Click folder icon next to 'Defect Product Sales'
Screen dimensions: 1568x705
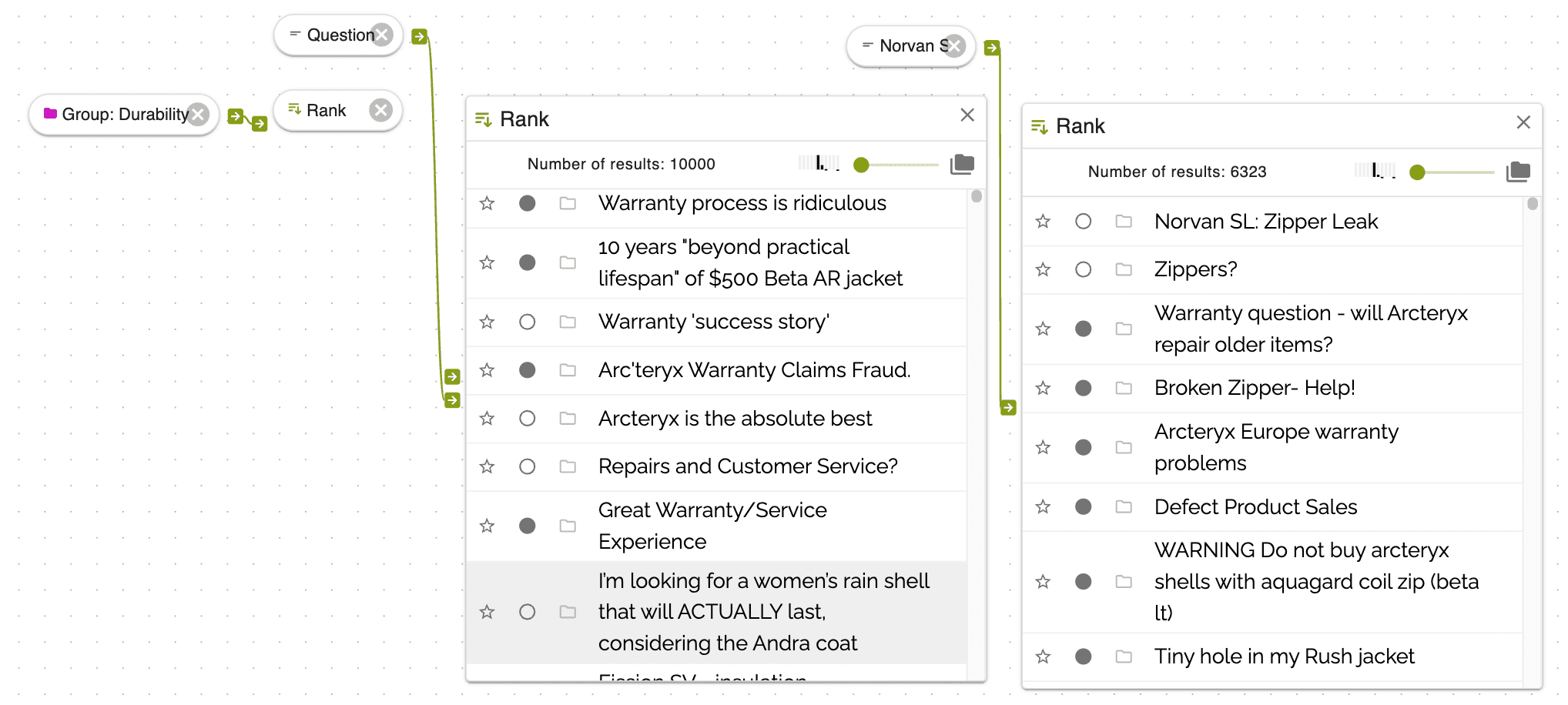coord(1124,506)
